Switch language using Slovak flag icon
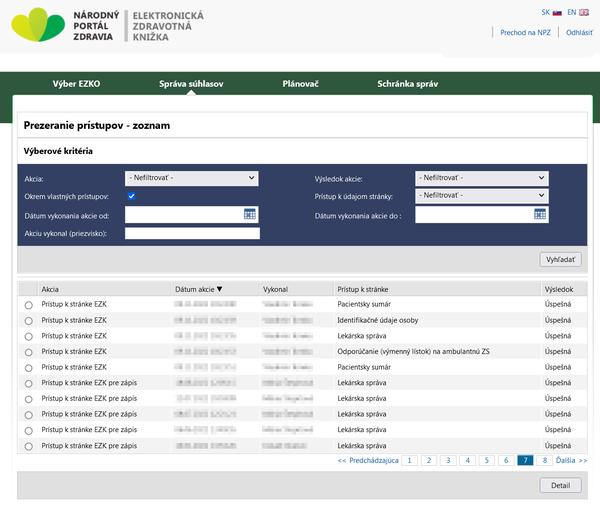 (x=557, y=13)
